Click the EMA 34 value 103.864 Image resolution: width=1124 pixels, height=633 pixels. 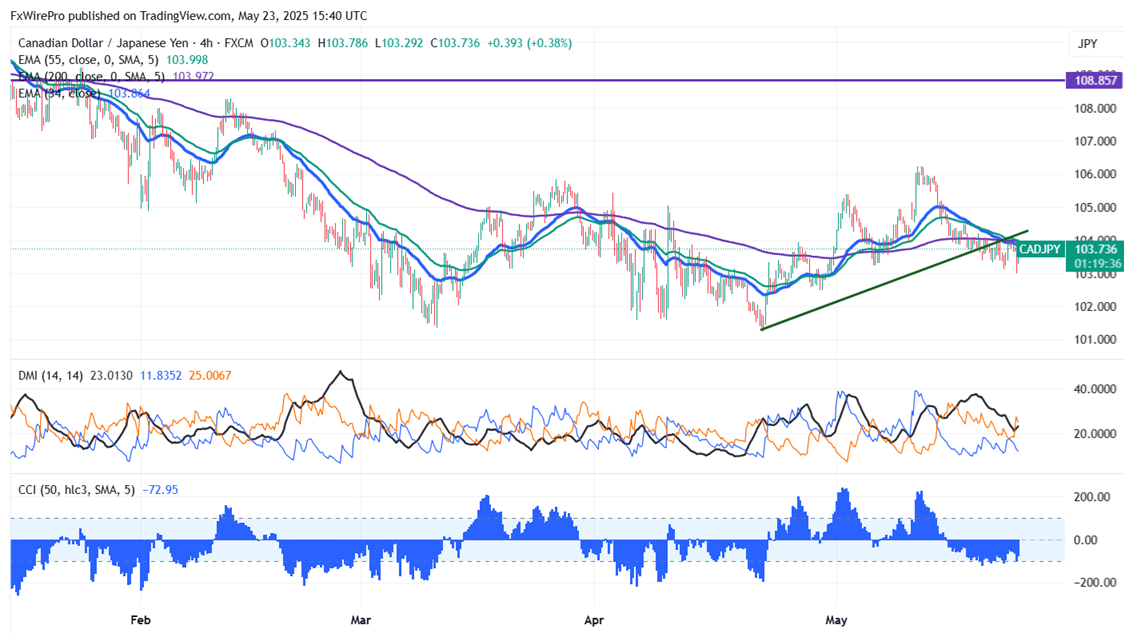point(129,94)
